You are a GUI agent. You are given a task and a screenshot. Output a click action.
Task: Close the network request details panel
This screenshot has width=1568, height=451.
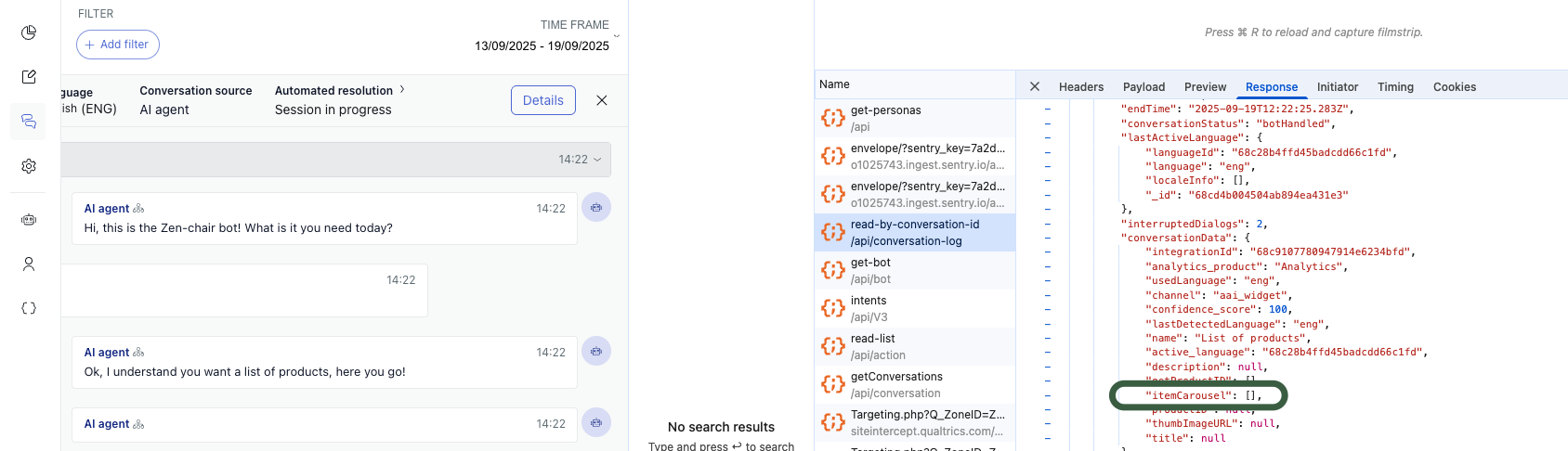(1035, 86)
